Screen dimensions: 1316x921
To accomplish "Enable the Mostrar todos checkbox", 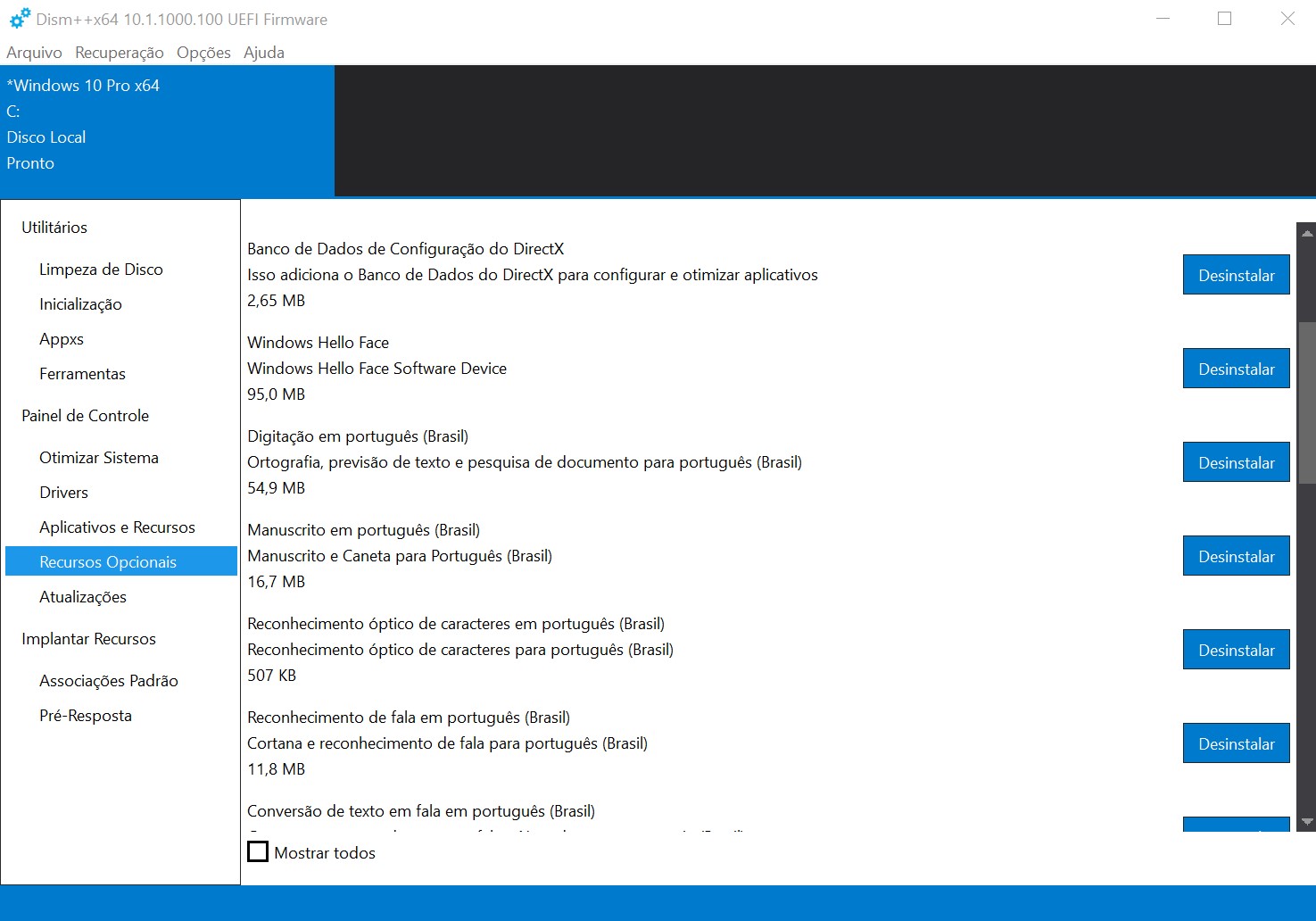I will [258, 852].
